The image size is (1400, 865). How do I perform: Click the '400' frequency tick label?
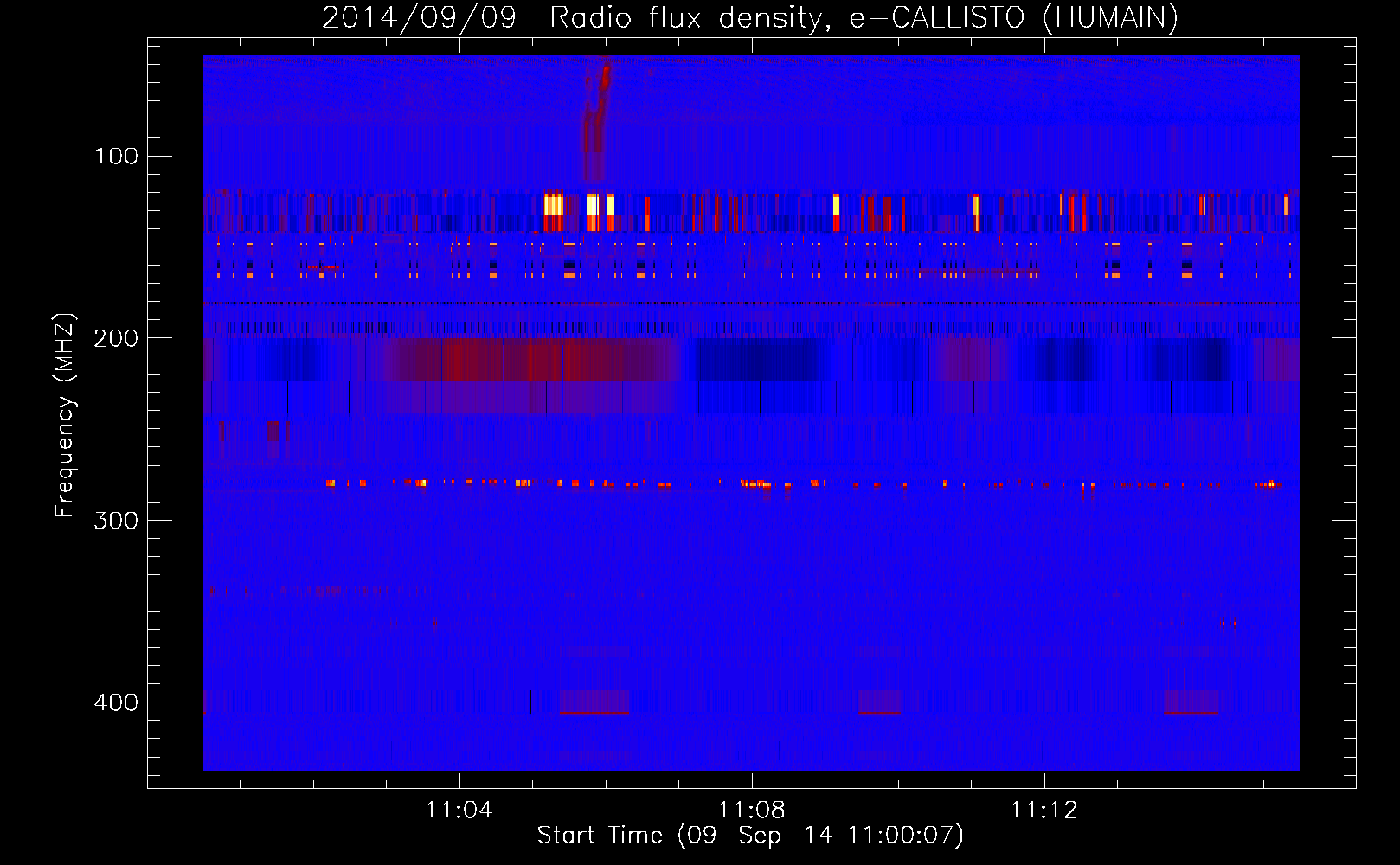coord(116,702)
